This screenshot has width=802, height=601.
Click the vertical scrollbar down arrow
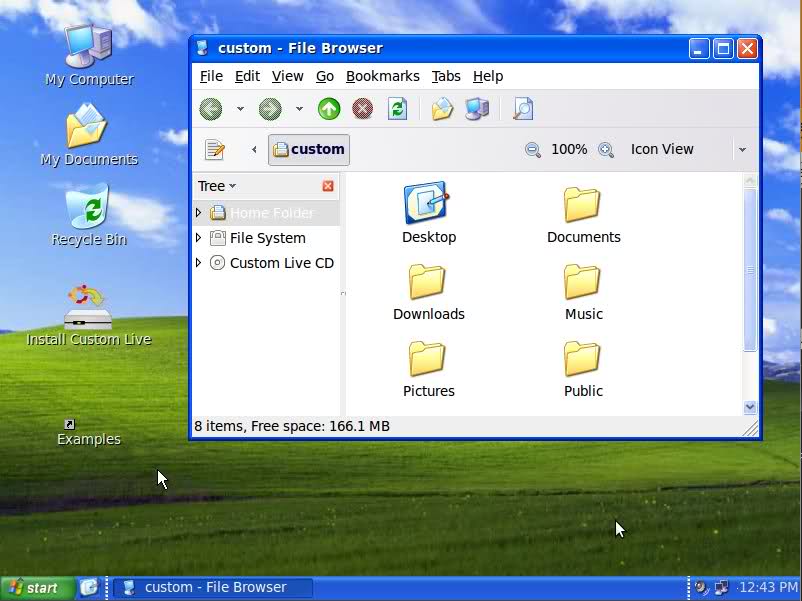(750, 407)
